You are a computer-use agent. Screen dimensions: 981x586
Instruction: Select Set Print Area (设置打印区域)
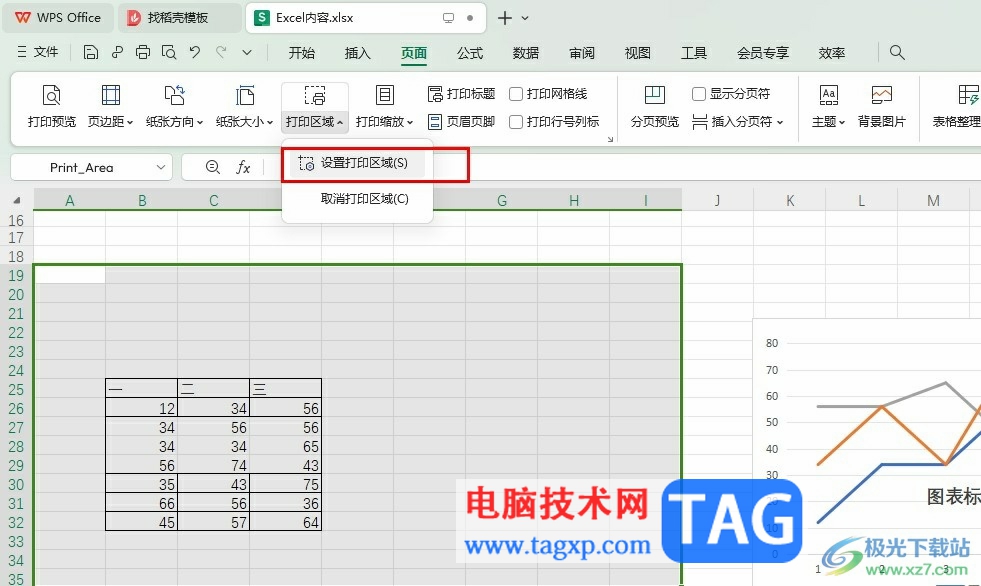[357, 163]
